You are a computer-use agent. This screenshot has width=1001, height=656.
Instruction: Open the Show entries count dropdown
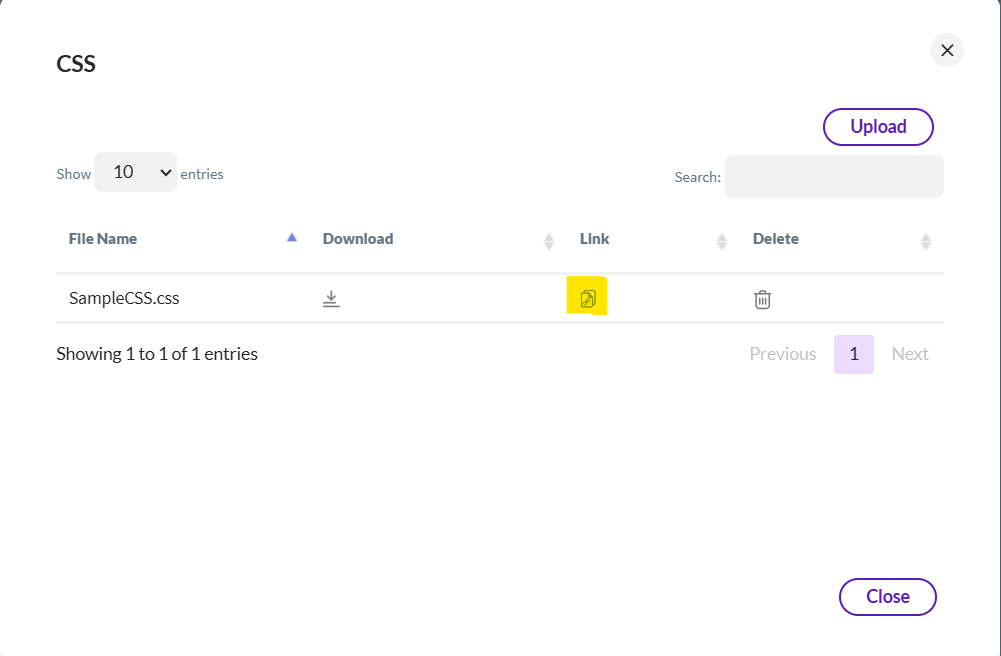pos(136,172)
